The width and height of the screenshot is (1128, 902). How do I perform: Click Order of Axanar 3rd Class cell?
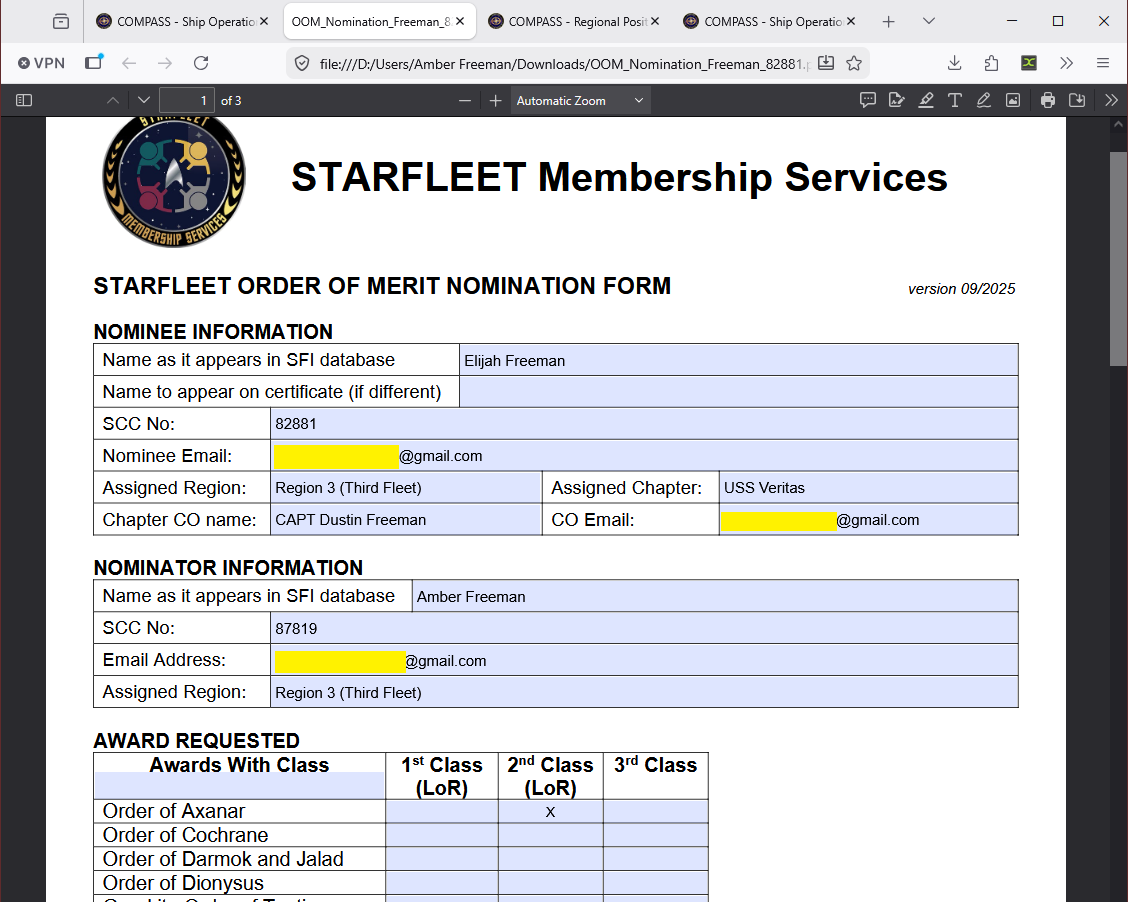click(655, 811)
